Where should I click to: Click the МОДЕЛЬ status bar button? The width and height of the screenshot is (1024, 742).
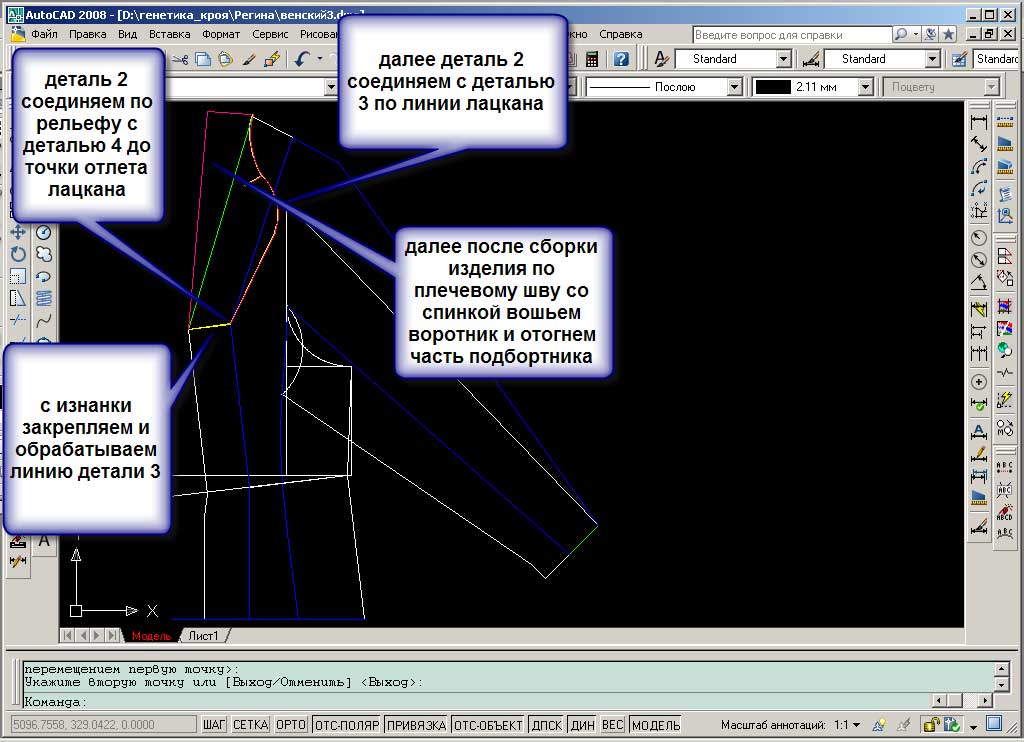coord(656,725)
